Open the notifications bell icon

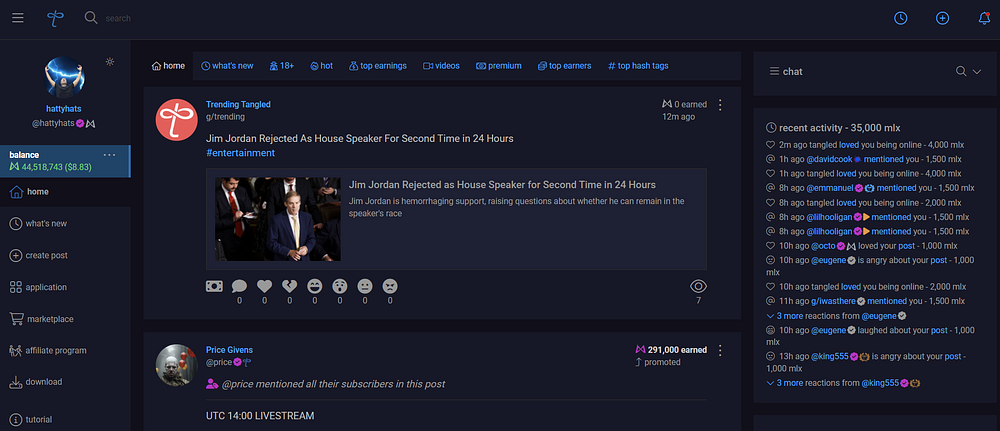[984, 18]
